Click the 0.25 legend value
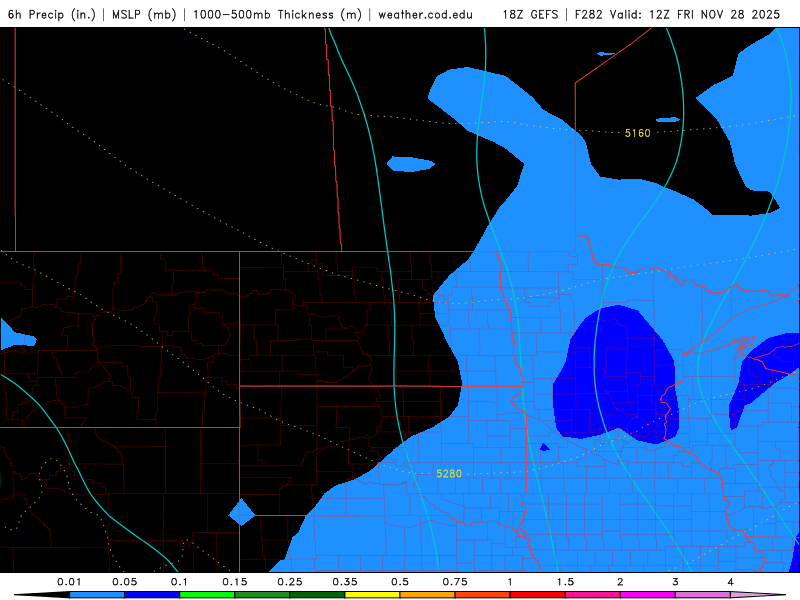800x600 pixels. click(x=290, y=582)
